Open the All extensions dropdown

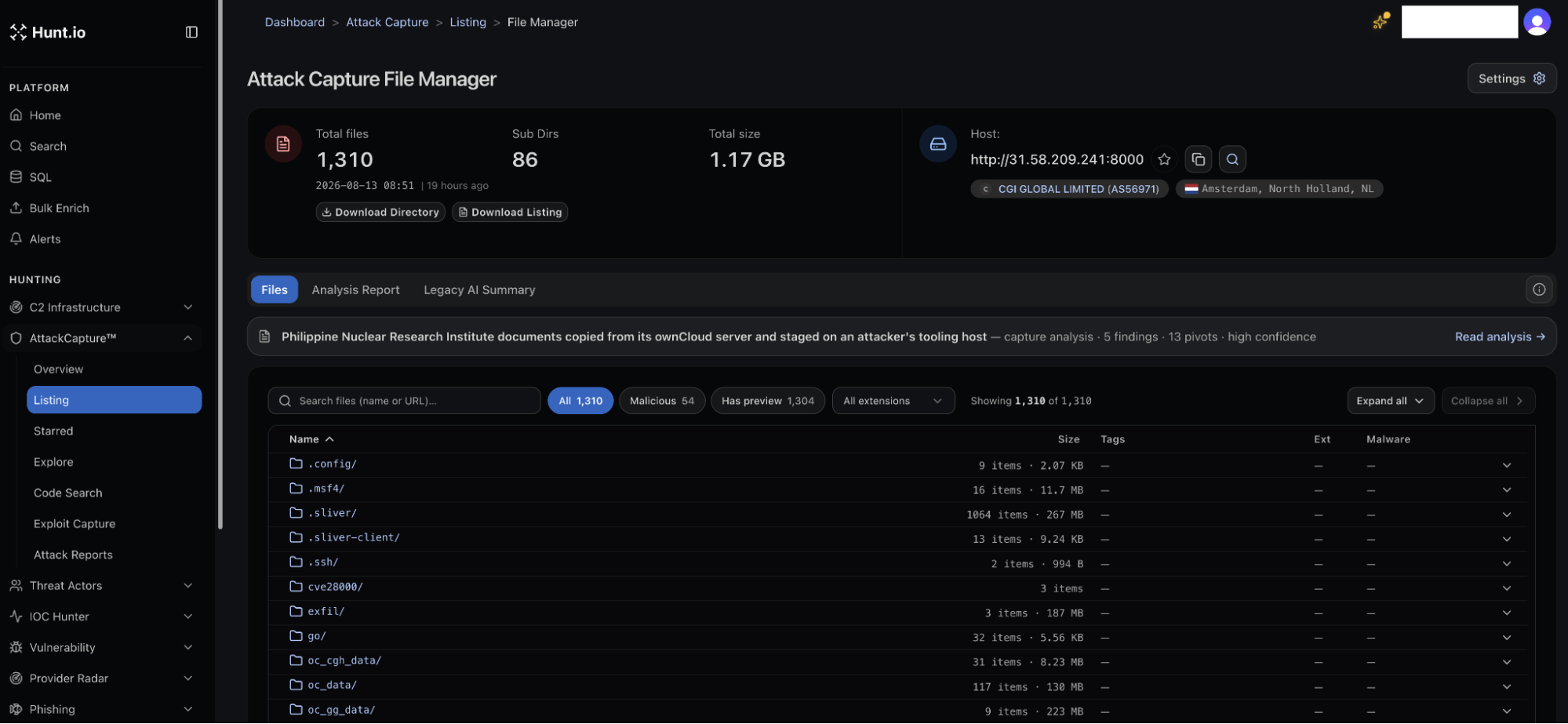[893, 401]
